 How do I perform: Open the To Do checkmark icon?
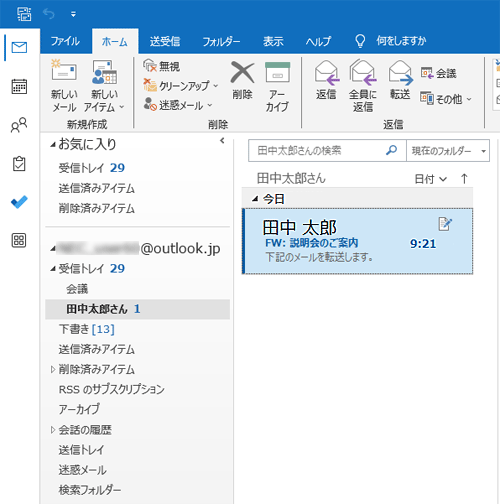tap(19, 202)
